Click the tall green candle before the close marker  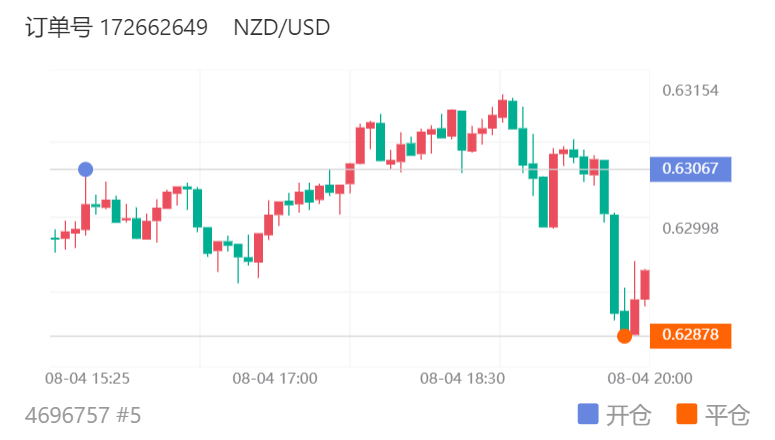615,264
